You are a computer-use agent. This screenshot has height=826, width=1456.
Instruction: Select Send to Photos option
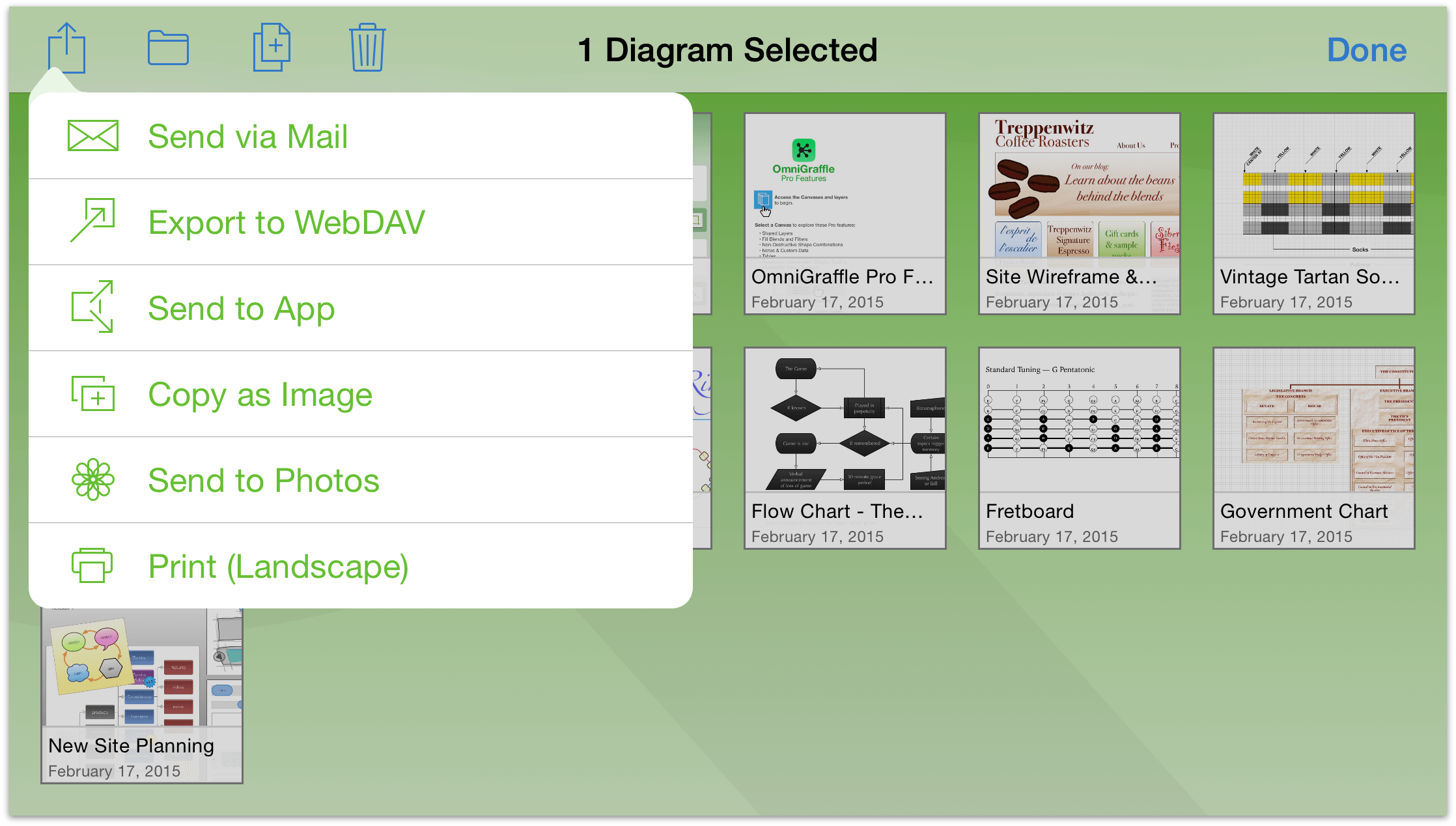coord(264,480)
